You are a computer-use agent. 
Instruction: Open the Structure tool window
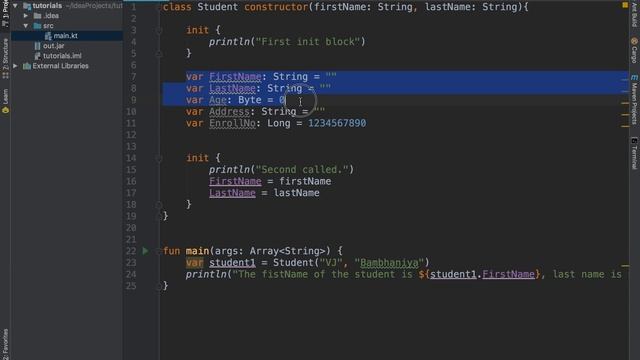coord(5,58)
